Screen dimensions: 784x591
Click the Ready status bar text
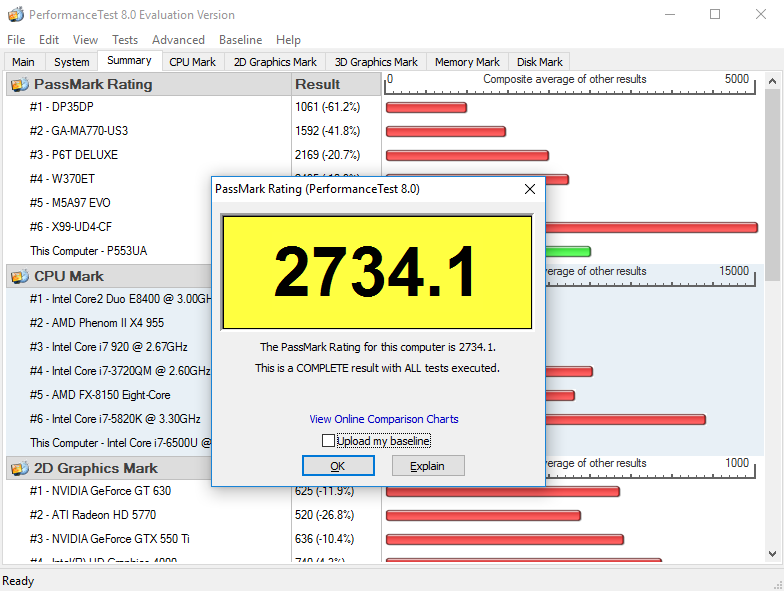pyautogui.click(x=18, y=581)
